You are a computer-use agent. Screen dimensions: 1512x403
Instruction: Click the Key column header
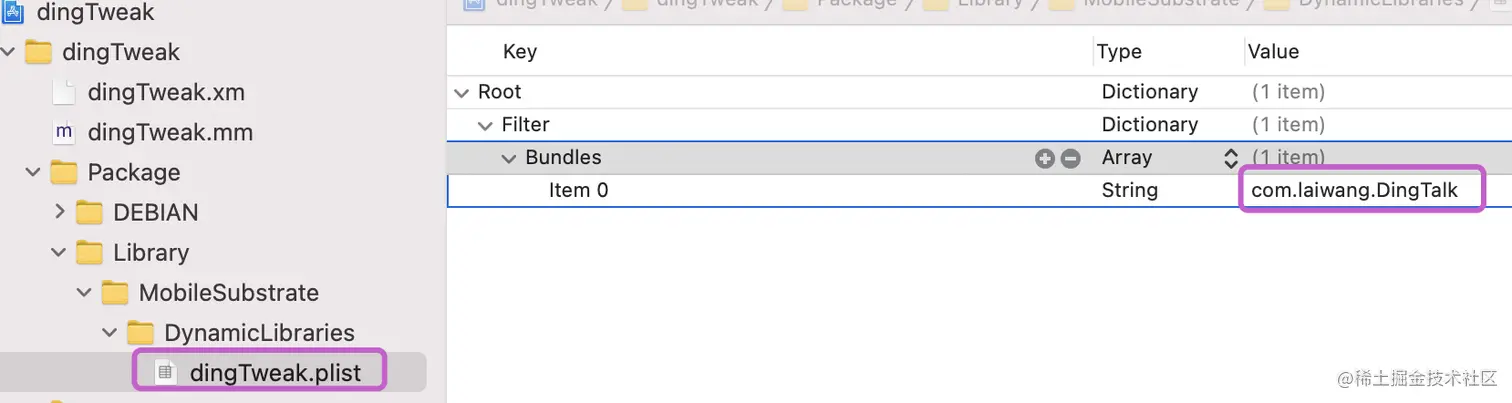[x=520, y=52]
